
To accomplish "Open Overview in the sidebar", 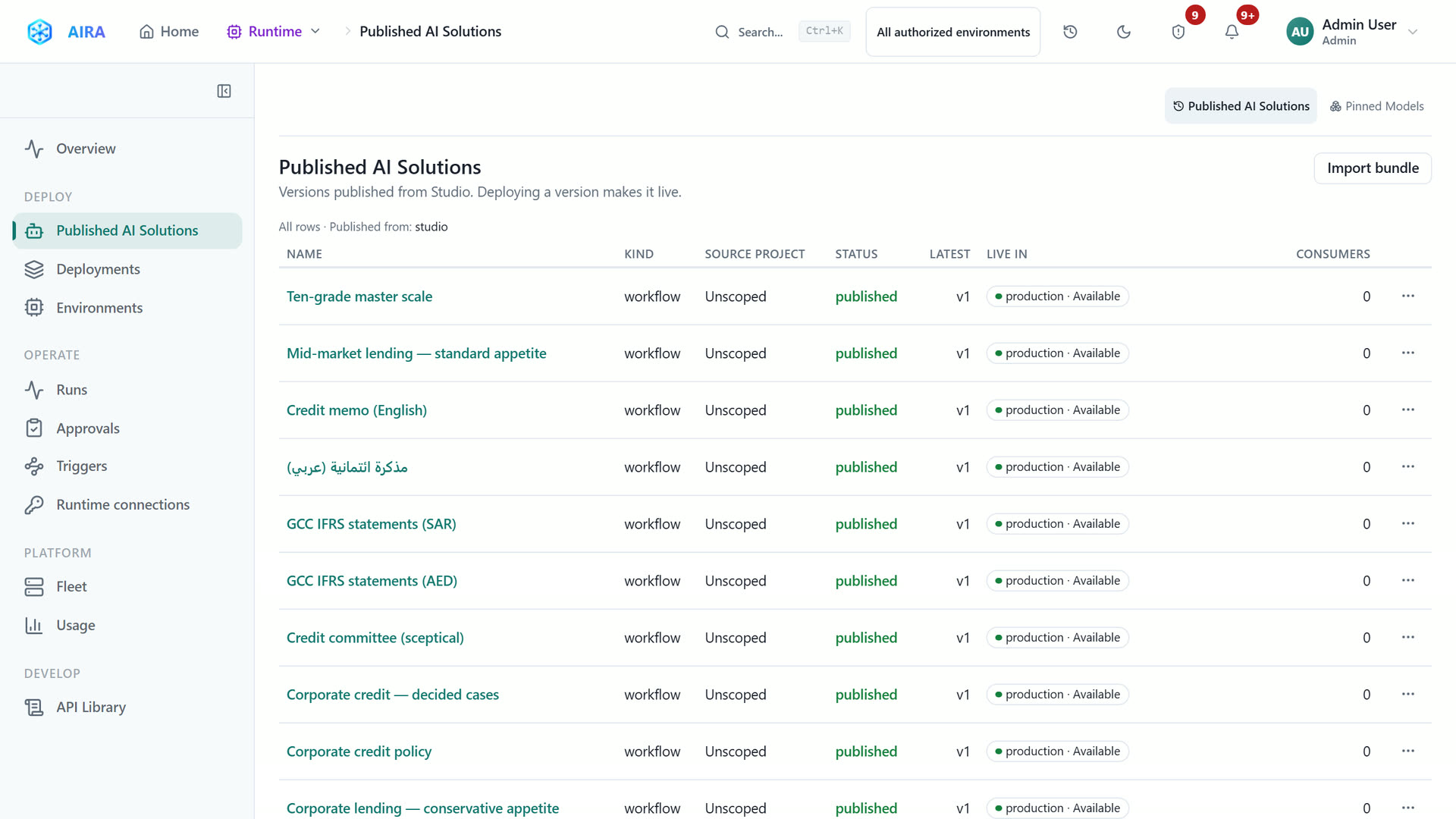I will pyautogui.click(x=127, y=149).
